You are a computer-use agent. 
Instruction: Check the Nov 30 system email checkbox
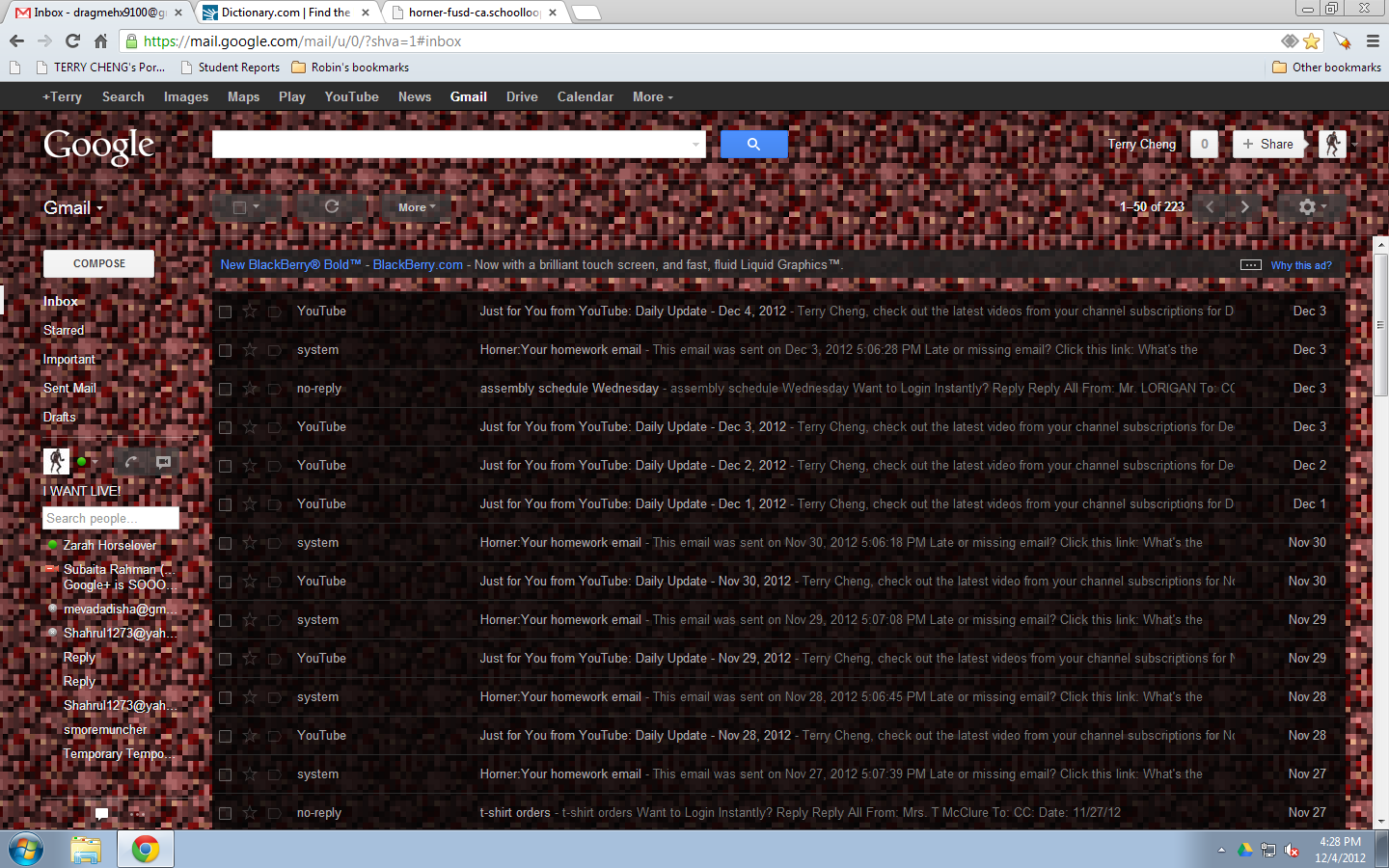point(225,543)
